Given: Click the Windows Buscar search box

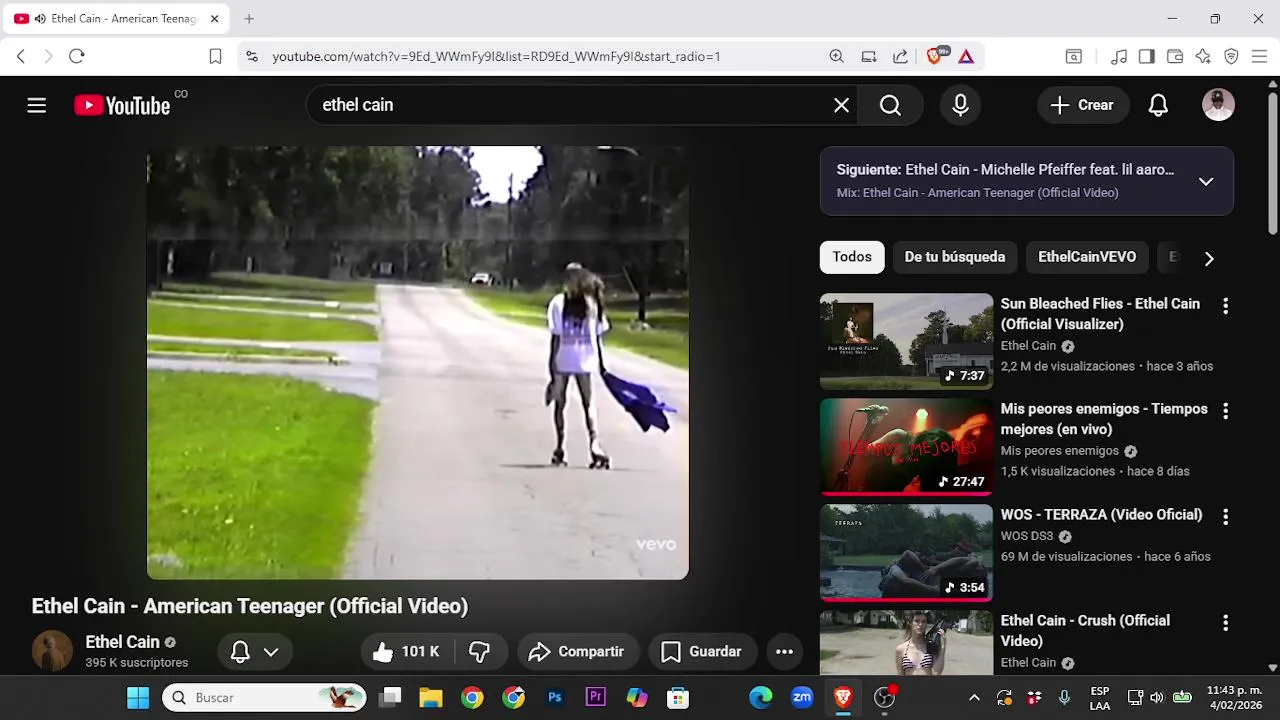Looking at the screenshot, I should tap(264, 698).
